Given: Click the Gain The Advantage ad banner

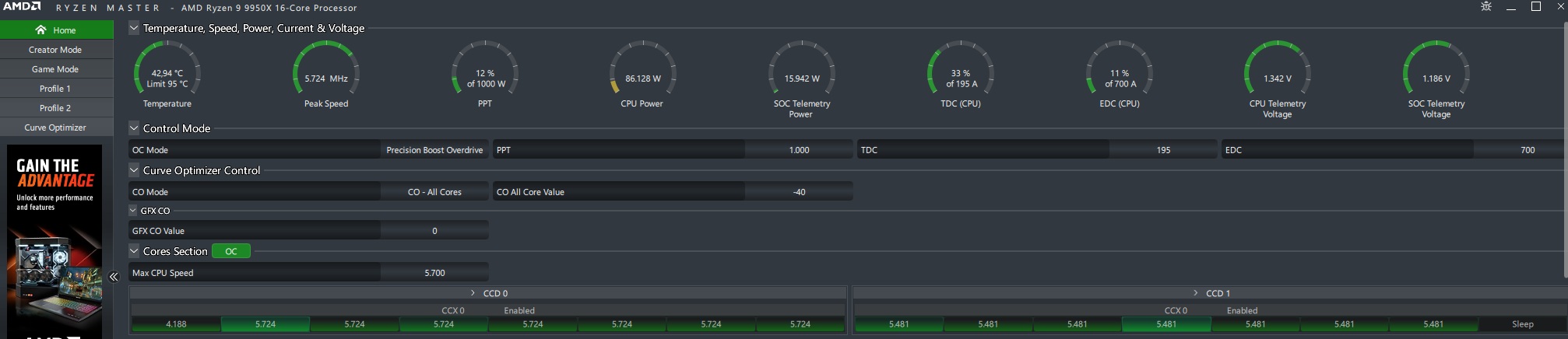Looking at the screenshot, I should coord(54,242).
